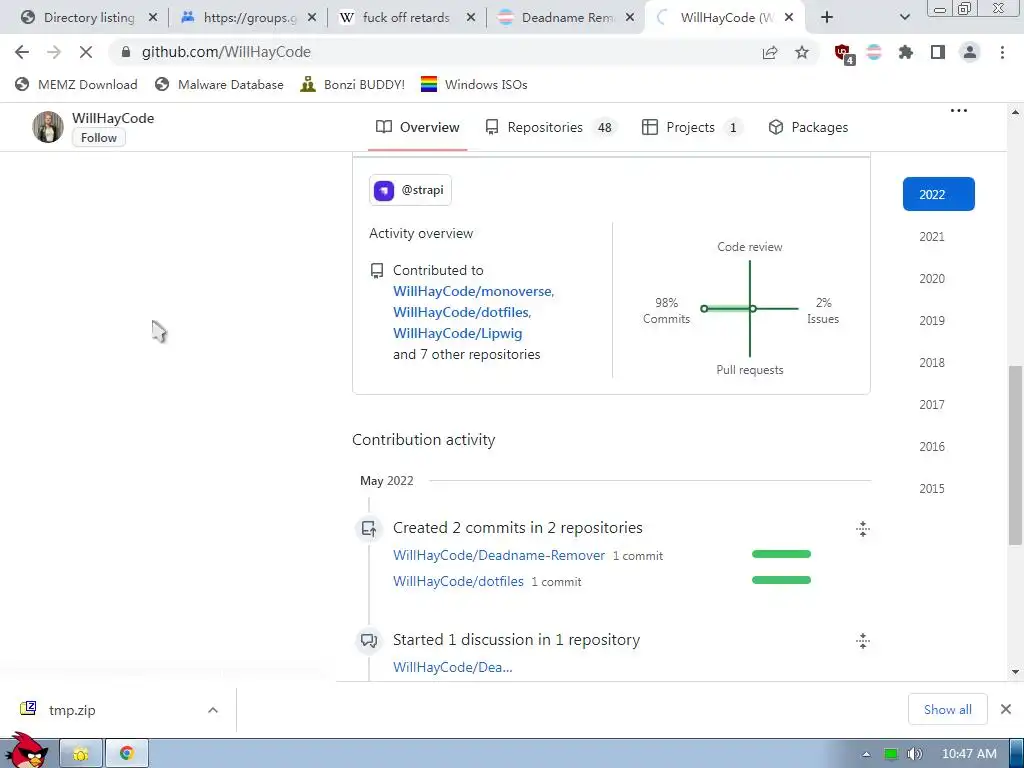Share this page via the share icon
The width and height of the screenshot is (1024, 768).
click(x=770, y=52)
